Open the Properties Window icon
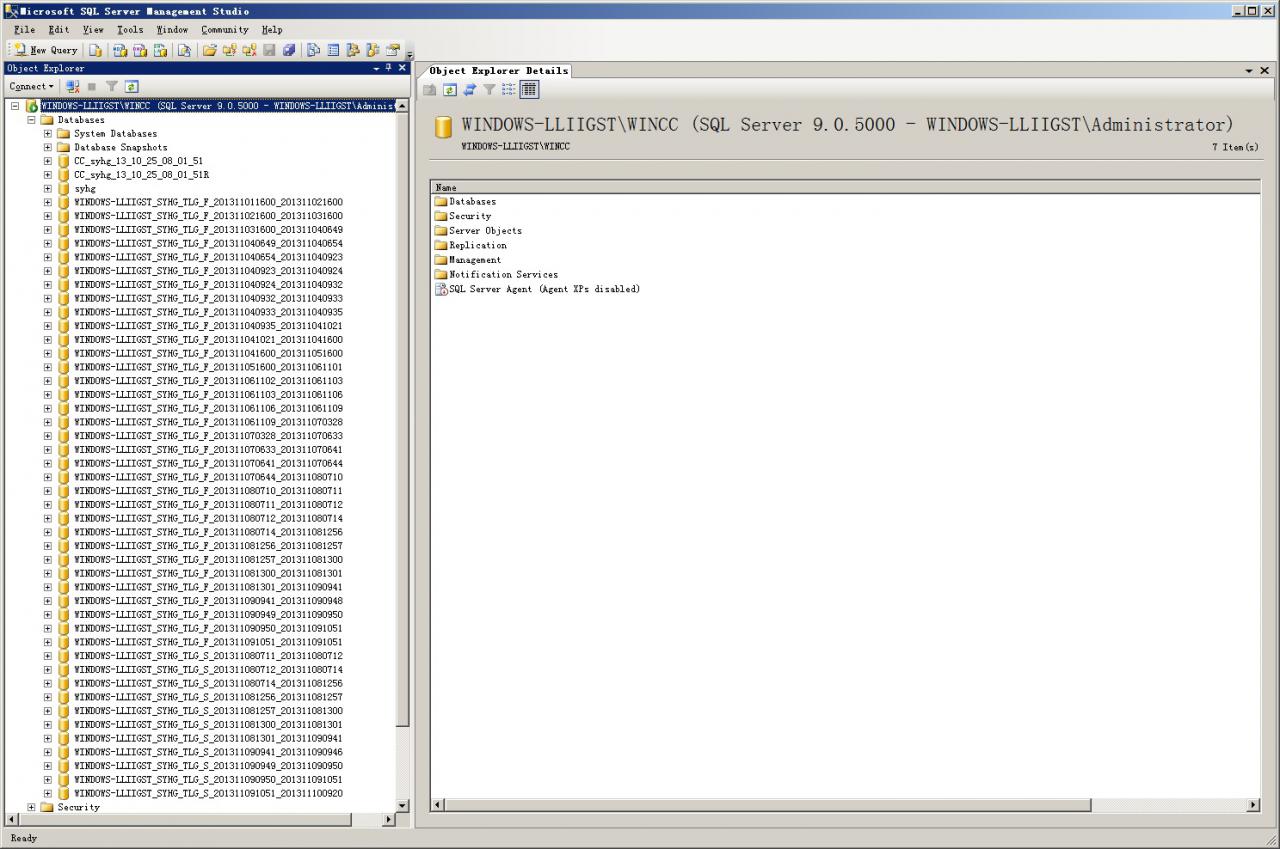 (x=393, y=50)
